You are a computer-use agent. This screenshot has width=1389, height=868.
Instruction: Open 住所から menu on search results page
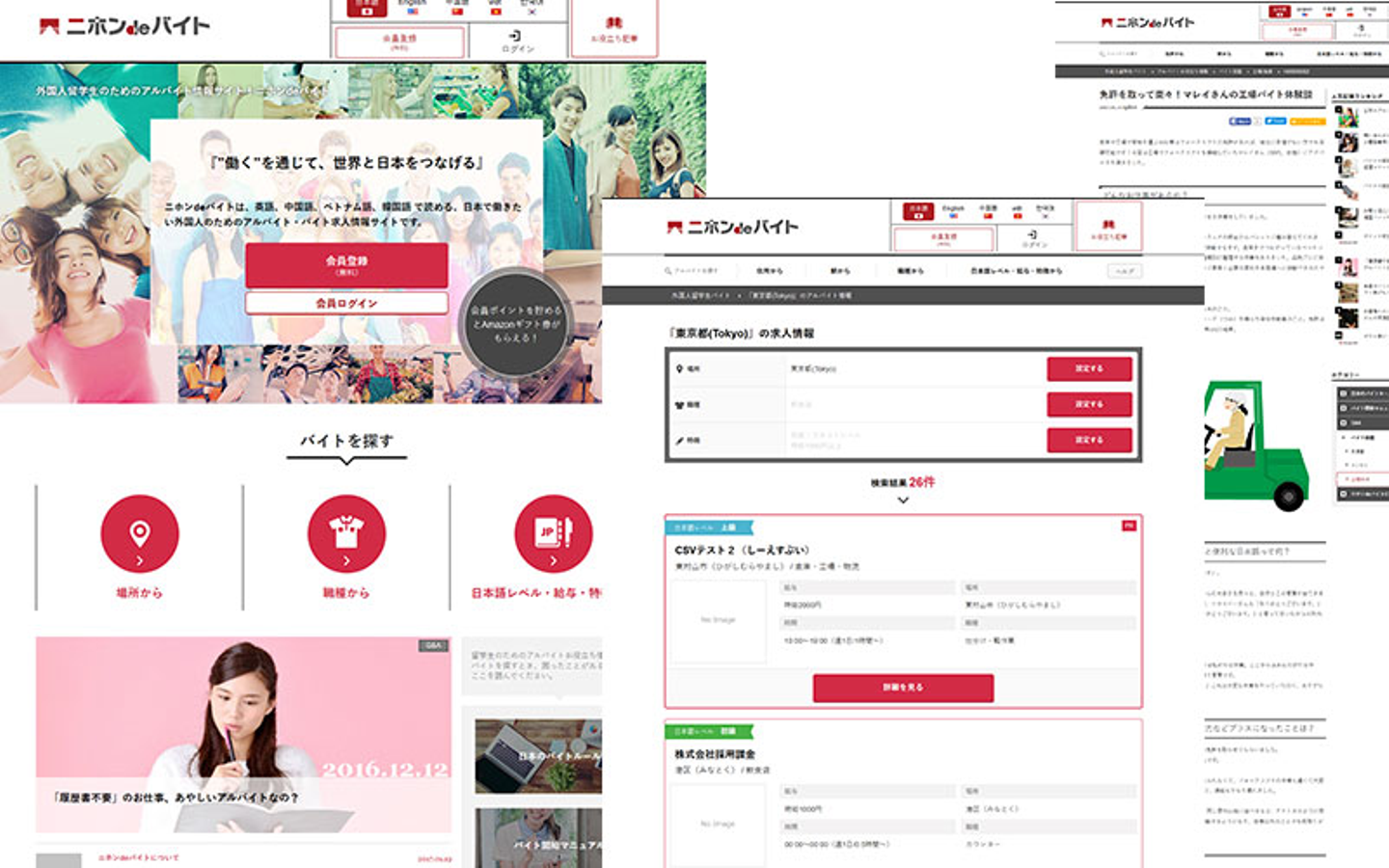[x=770, y=271]
